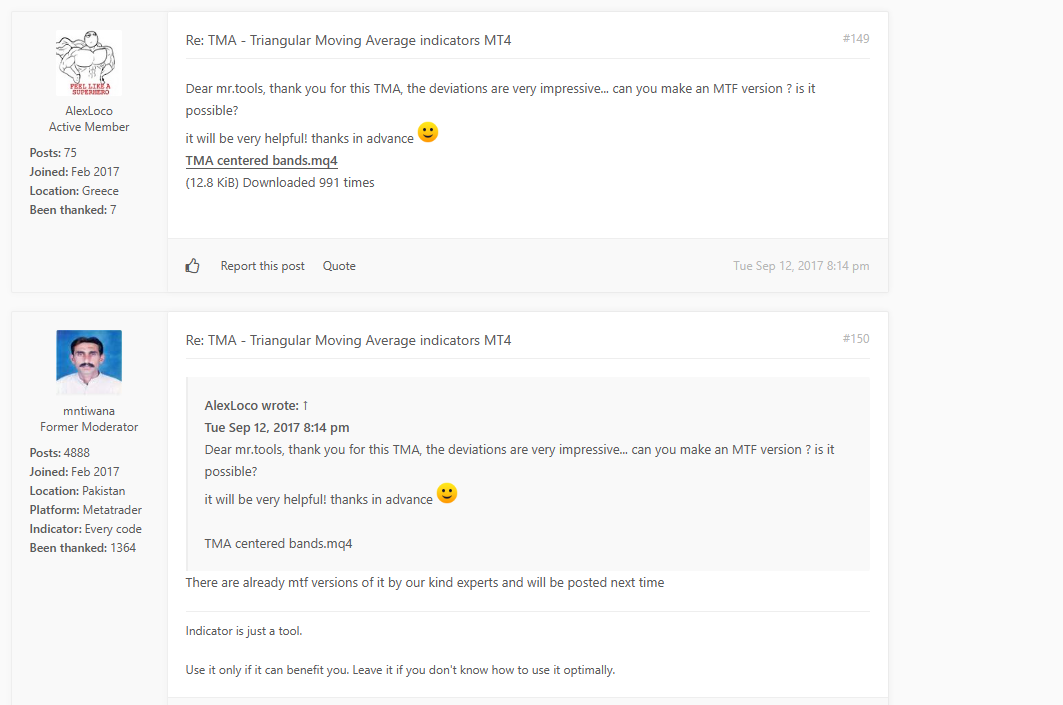The height and width of the screenshot is (705, 1063).
Task: Click the 'AlexLoco wrote:' quote author link
Action: [251, 405]
